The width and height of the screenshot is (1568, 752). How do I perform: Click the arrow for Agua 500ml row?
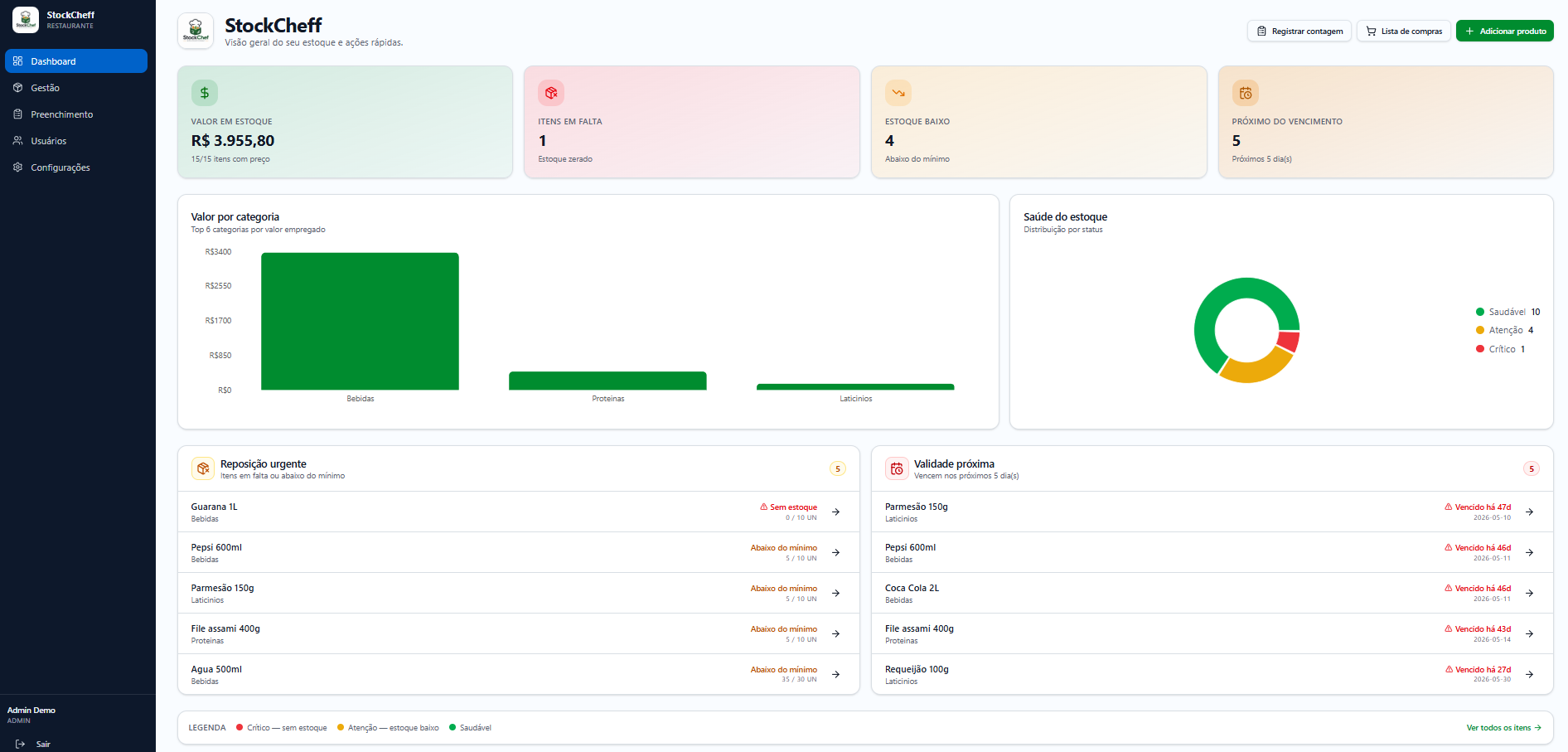pos(836,674)
